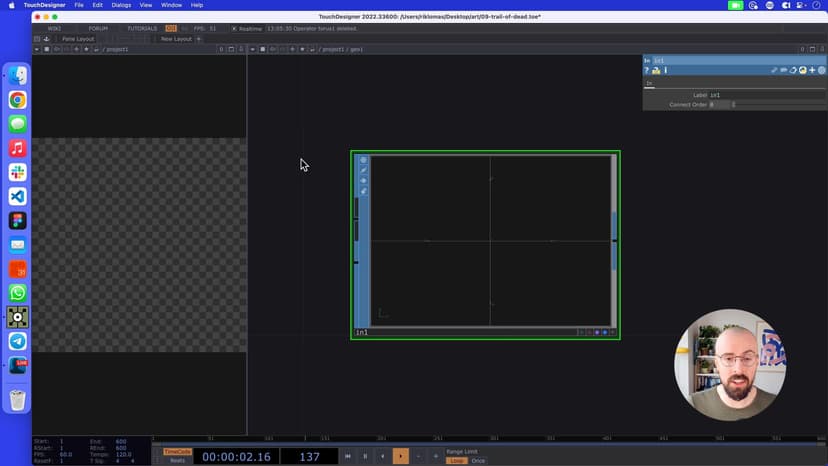Open the Python help icon in parameters
Screen dimensions: 828x466
tap(656, 70)
